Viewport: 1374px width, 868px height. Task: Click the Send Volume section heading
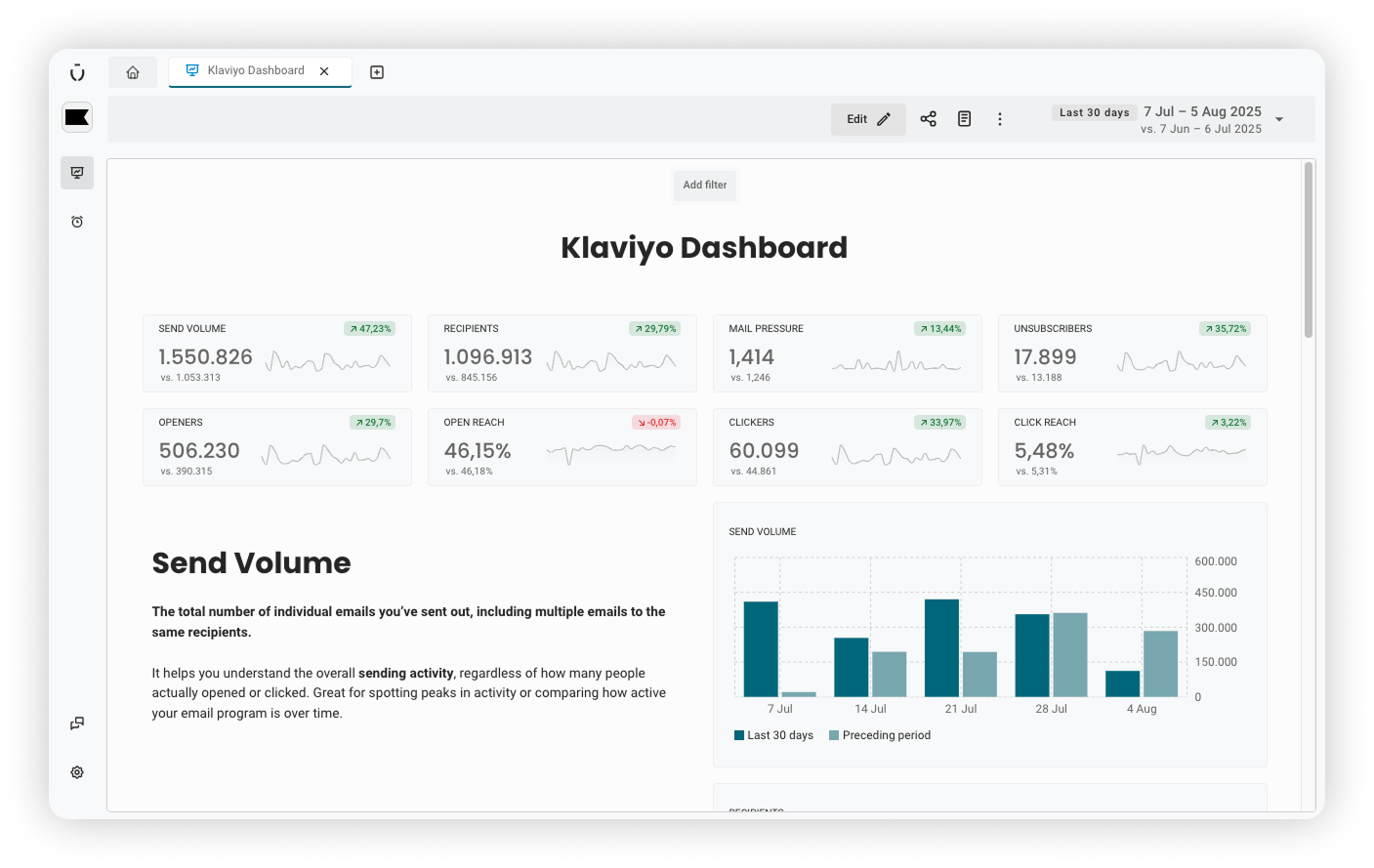[251, 562]
